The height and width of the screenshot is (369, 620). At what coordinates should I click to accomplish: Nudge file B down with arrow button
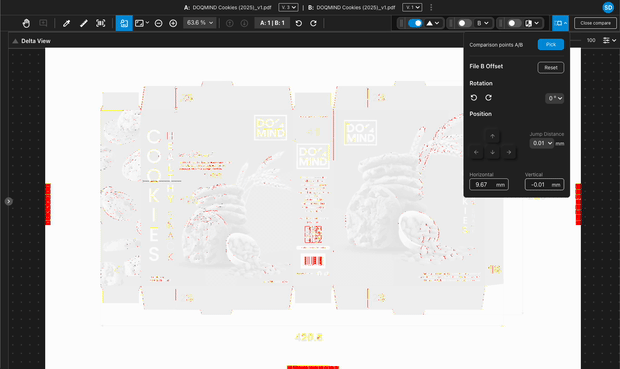point(492,152)
